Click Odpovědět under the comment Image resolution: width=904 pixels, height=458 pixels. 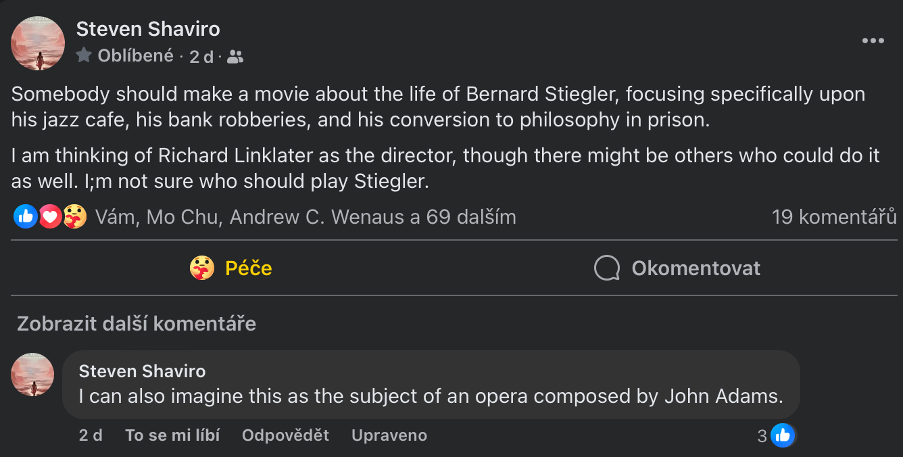point(285,435)
